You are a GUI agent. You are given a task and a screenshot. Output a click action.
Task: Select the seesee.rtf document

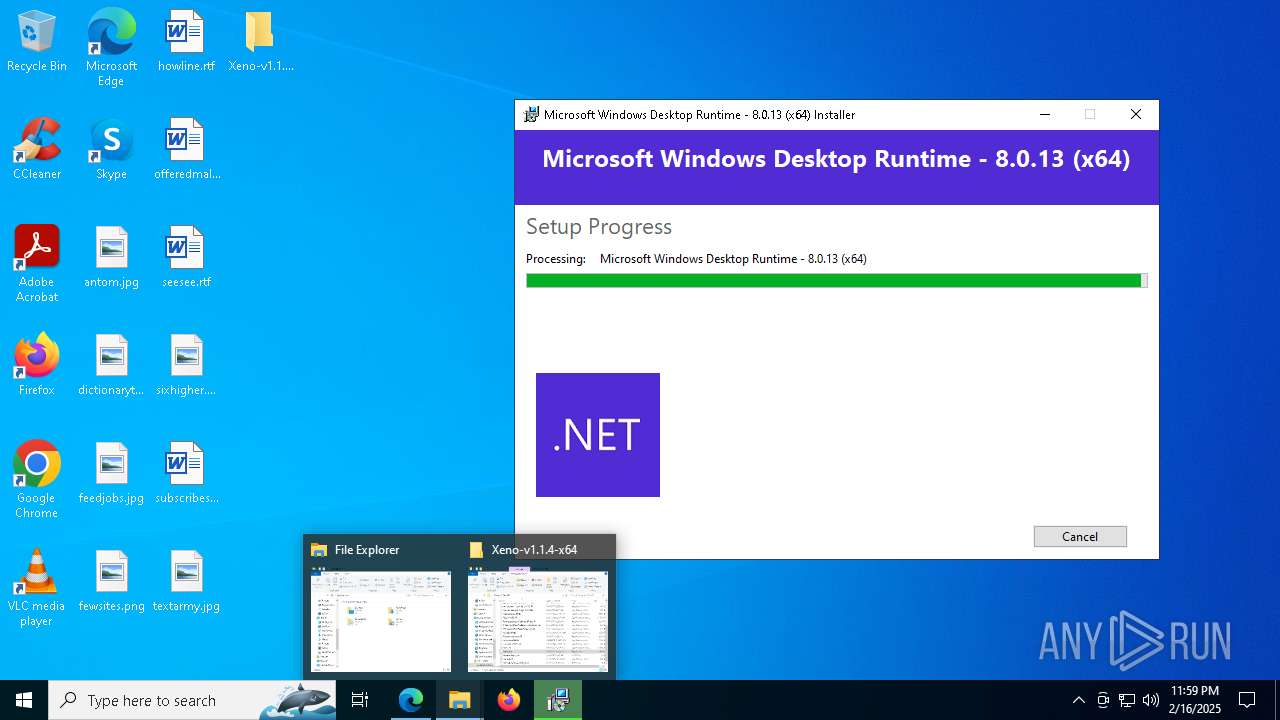click(x=186, y=258)
